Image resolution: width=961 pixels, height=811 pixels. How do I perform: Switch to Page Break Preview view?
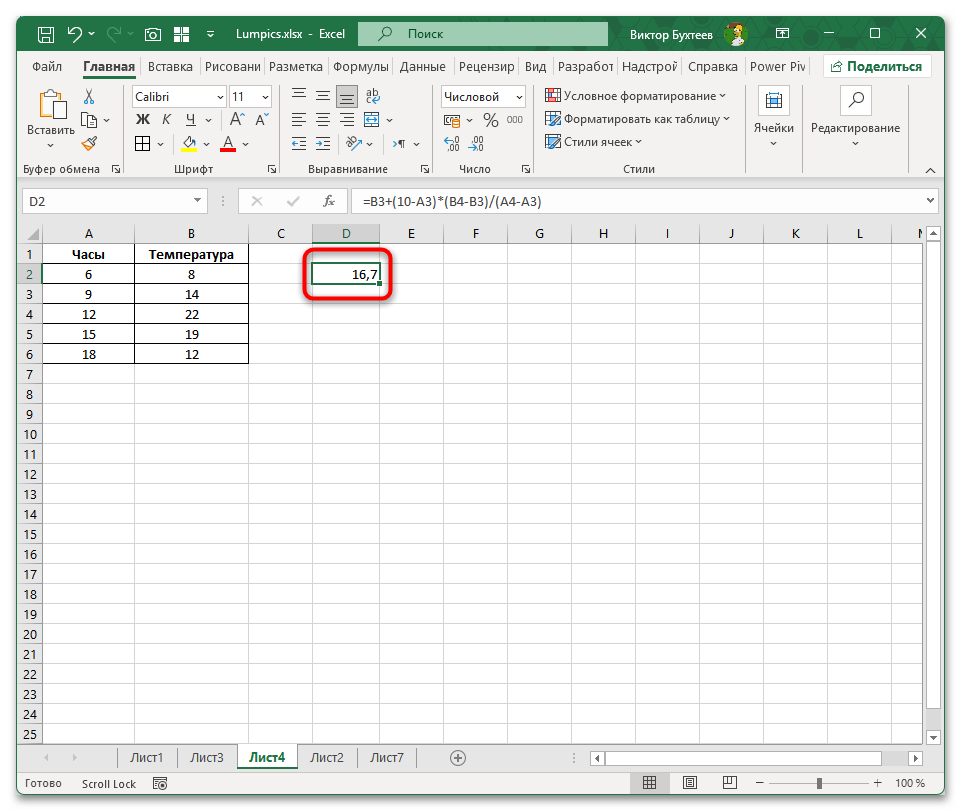click(730, 783)
